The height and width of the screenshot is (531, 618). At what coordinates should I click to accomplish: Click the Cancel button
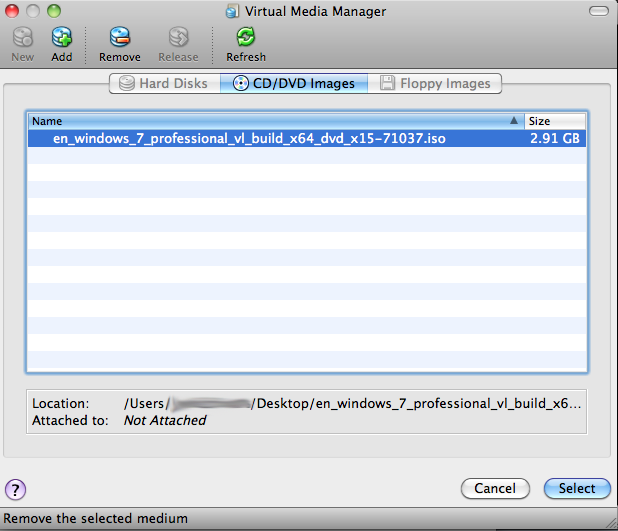point(495,488)
